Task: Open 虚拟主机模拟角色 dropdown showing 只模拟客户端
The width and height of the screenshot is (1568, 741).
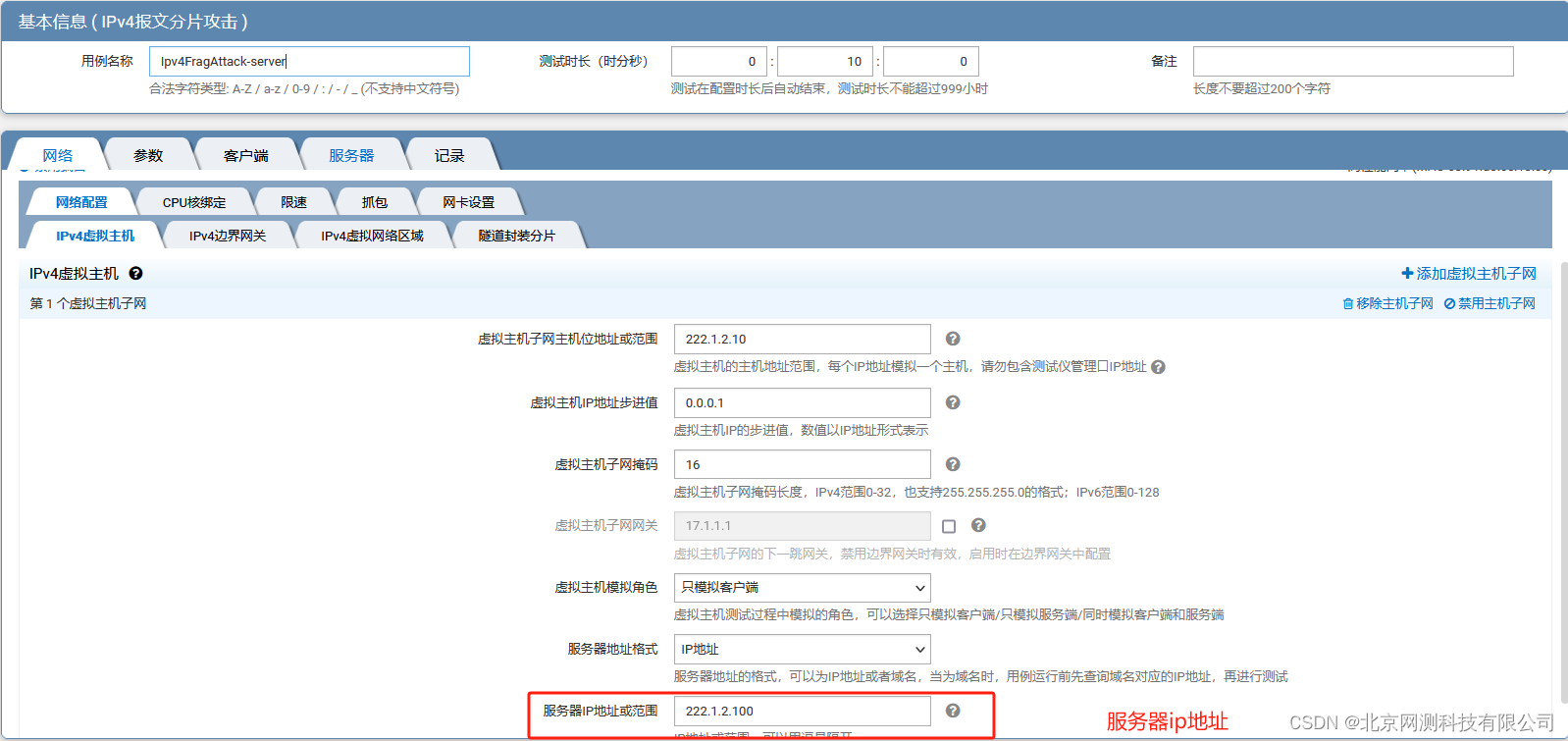Action: coord(803,588)
